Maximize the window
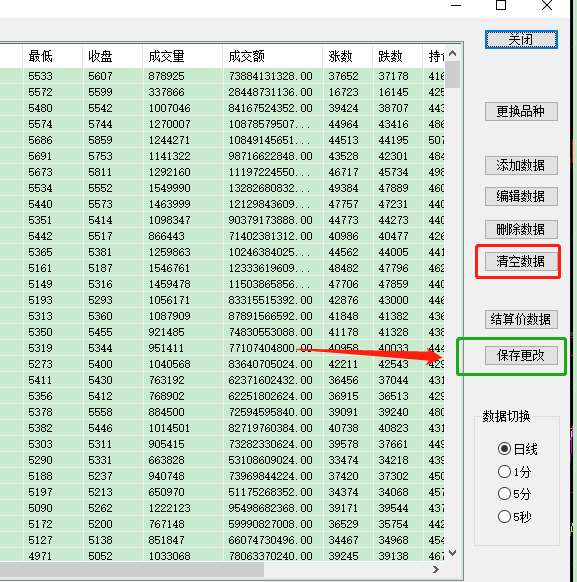The image size is (577, 582). (501, 5)
